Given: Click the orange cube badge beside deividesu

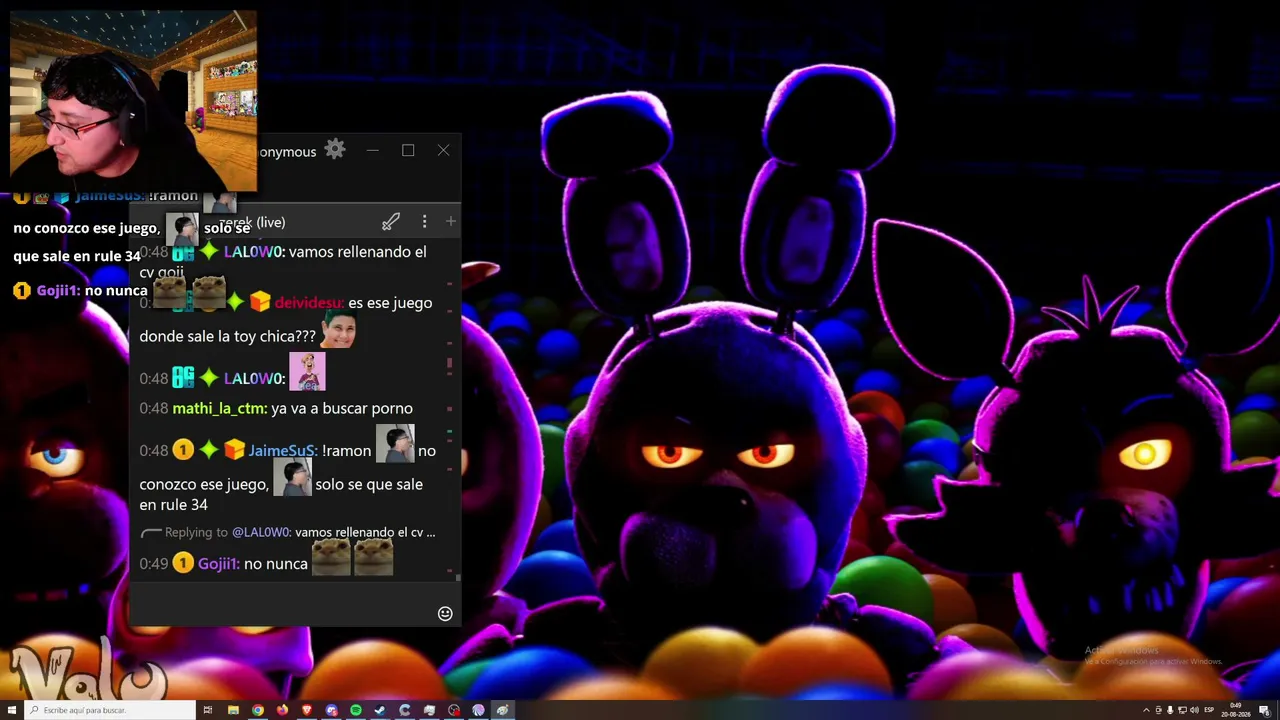Looking at the screenshot, I should coord(260,302).
